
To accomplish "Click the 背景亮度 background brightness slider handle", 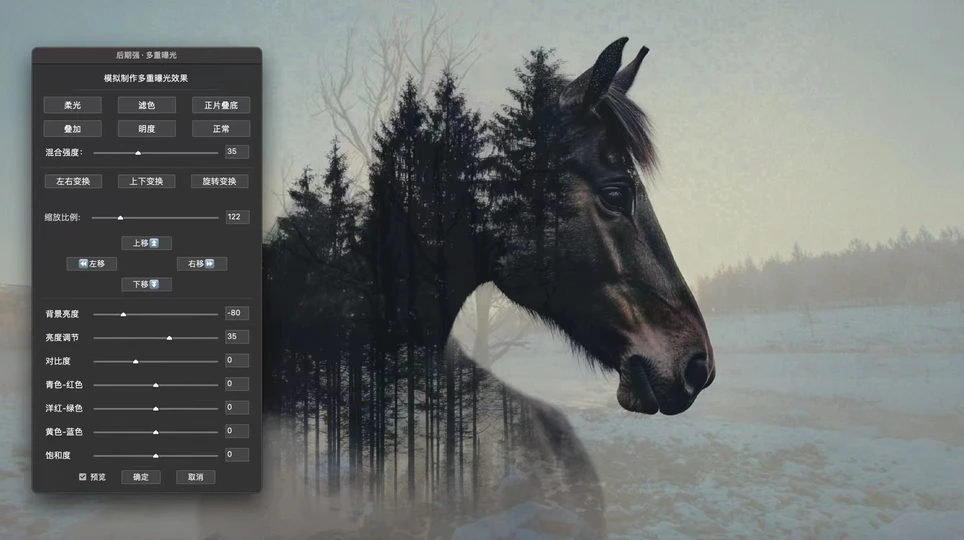I will pyautogui.click(x=123, y=314).
